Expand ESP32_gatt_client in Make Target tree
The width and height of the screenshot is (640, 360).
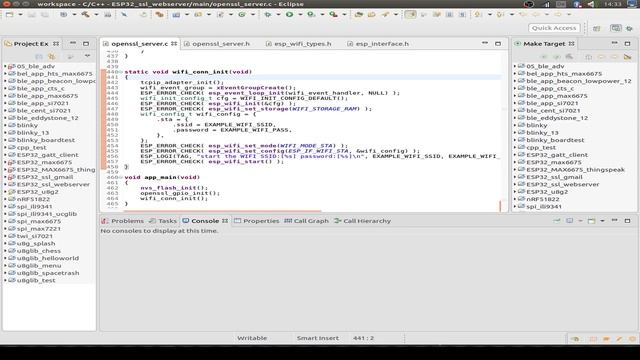point(515,155)
